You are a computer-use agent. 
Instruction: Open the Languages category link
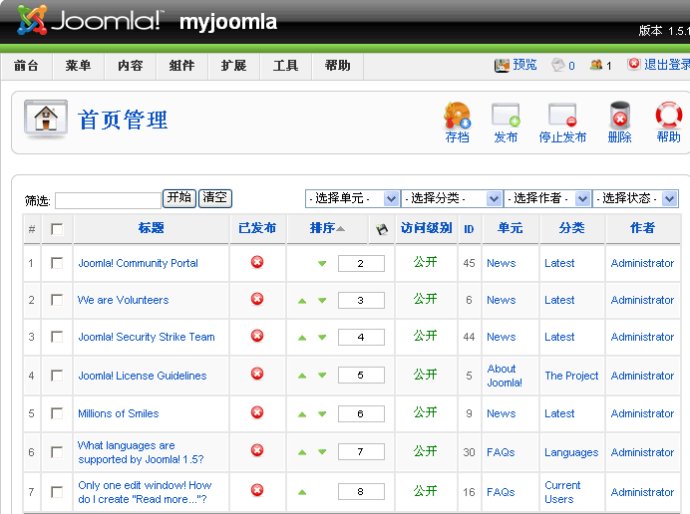pyautogui.click(x=571, y=452)
